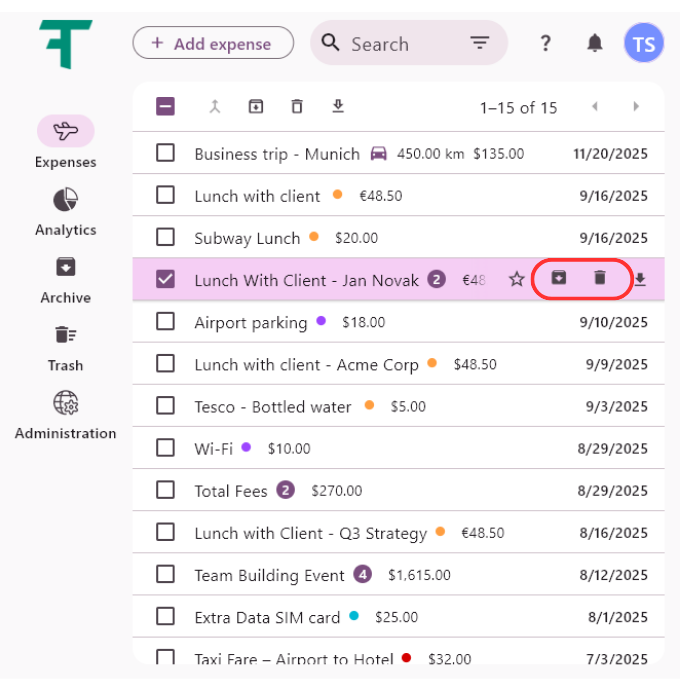Click the archive icon in top toolbar
The width and height of the screenshot is (680, 690).
[256, 107]
